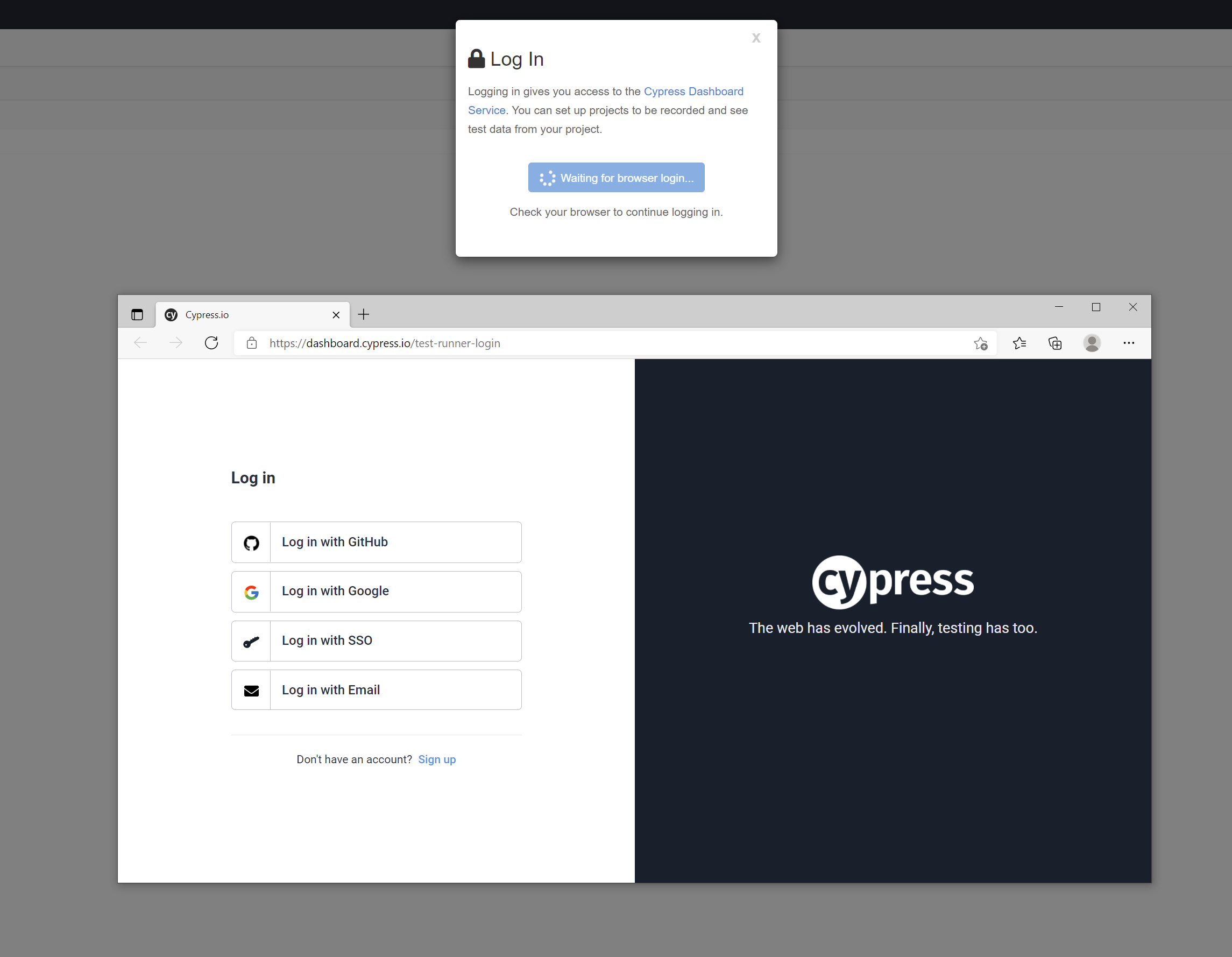
Task: Open the tab actions menu
Action: [137, 315]
